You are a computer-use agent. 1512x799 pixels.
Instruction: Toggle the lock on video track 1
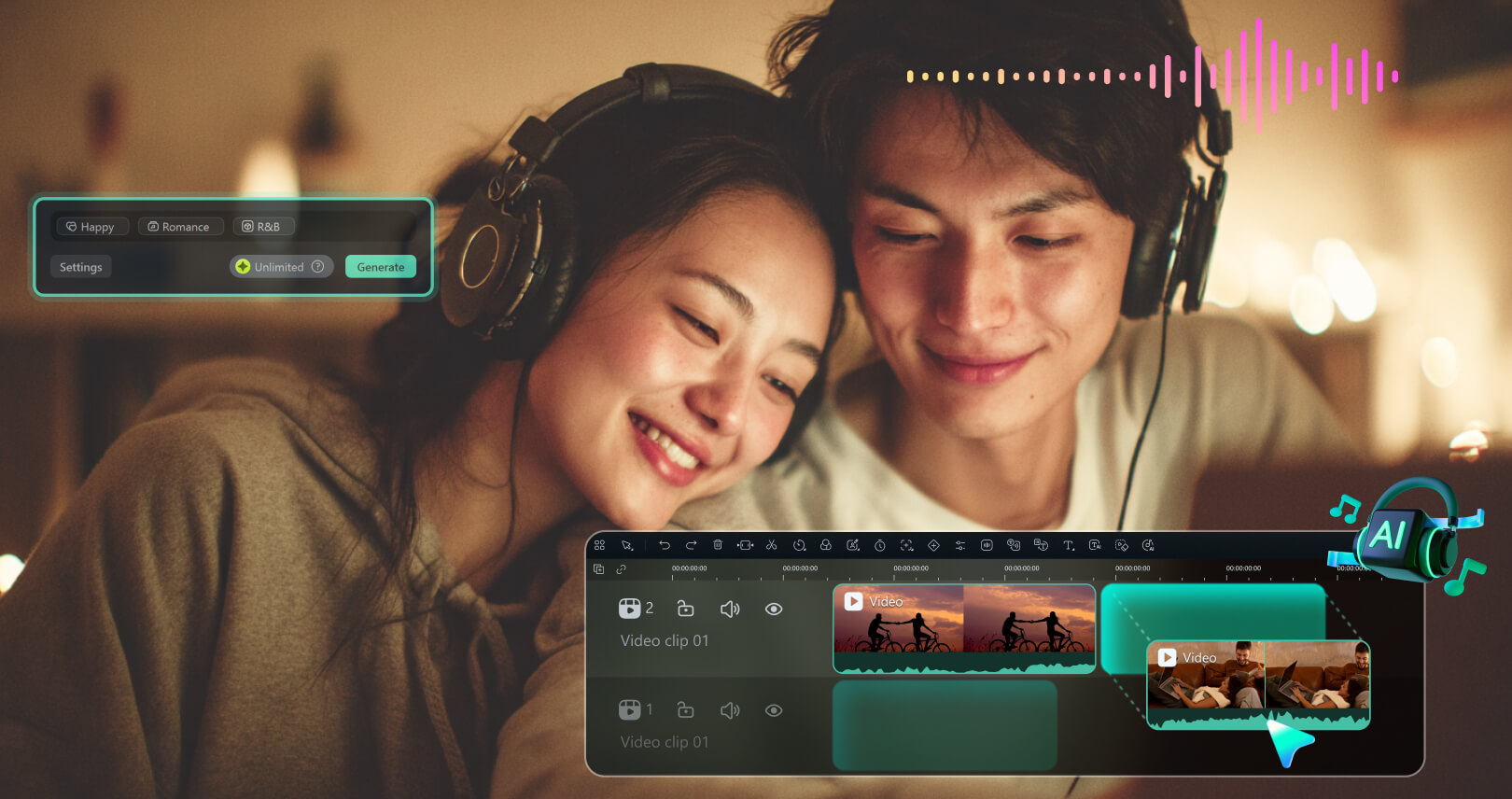click(686, 710)
